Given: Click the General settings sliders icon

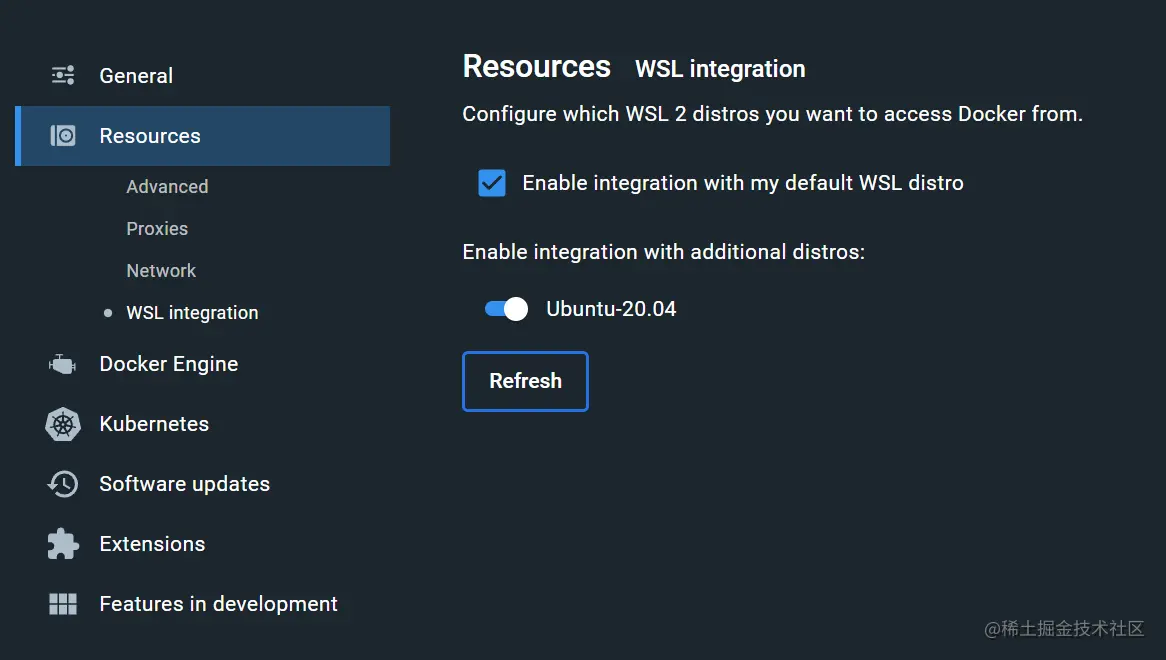Looking at the screenshot, I should coord(63,76).
